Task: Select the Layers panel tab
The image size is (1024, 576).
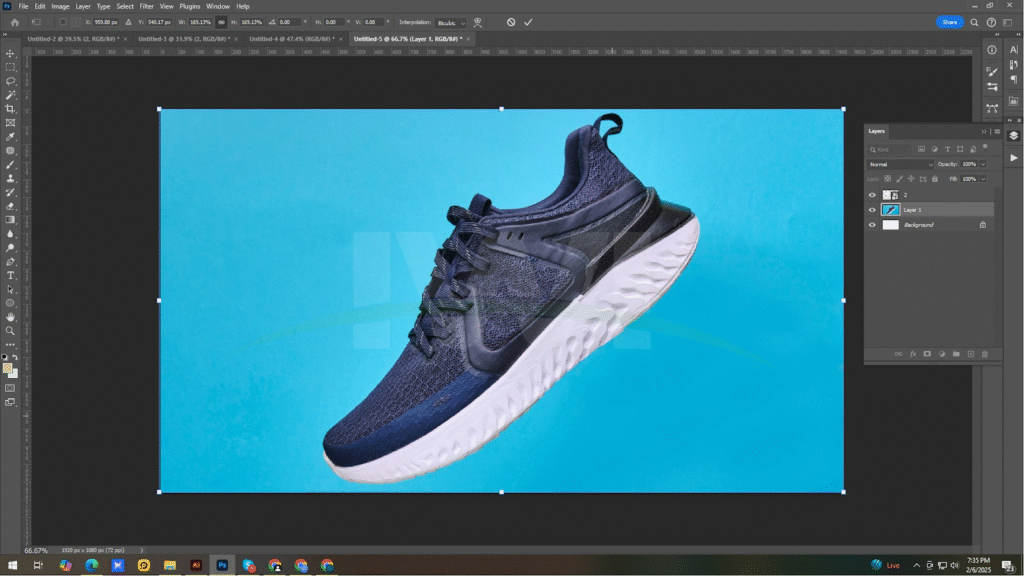Action: tap(876, 131)
